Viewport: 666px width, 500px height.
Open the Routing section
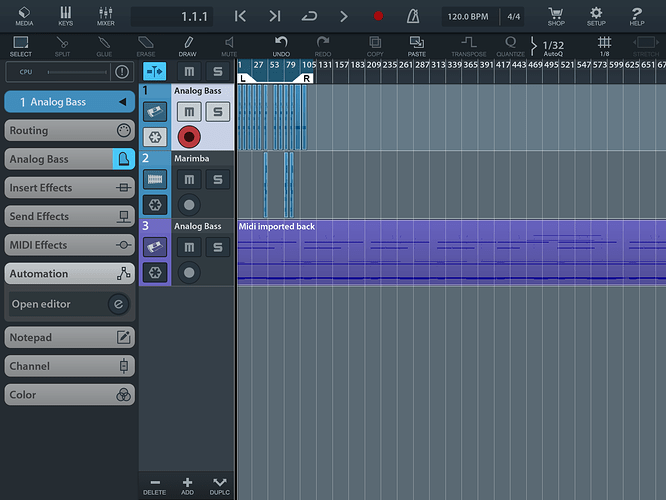point(70,130)
